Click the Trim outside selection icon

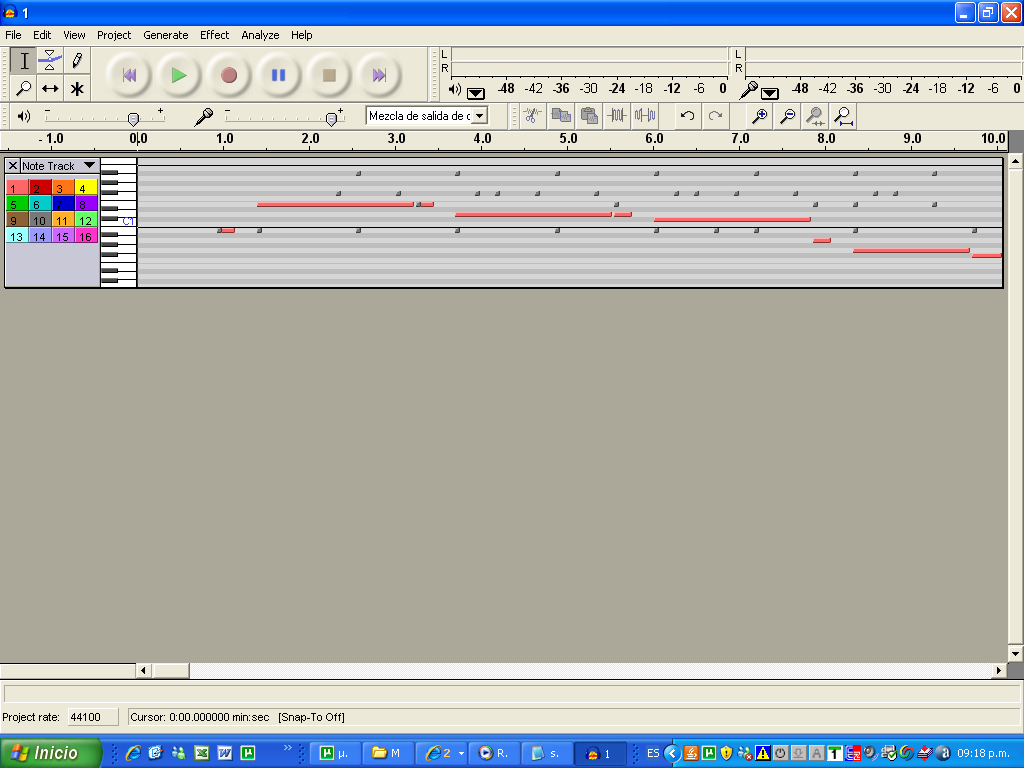click(x=617, y=116)
